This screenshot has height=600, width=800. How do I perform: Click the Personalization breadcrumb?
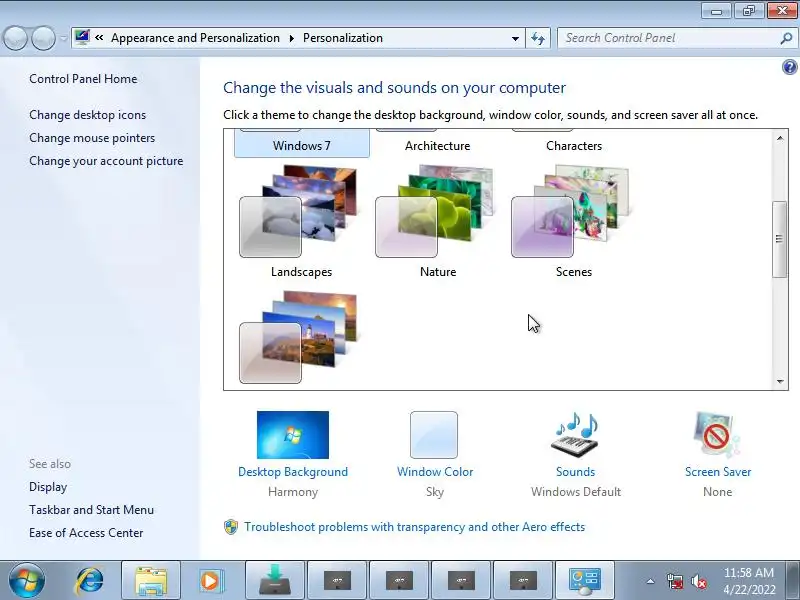(x=343, y=38)
